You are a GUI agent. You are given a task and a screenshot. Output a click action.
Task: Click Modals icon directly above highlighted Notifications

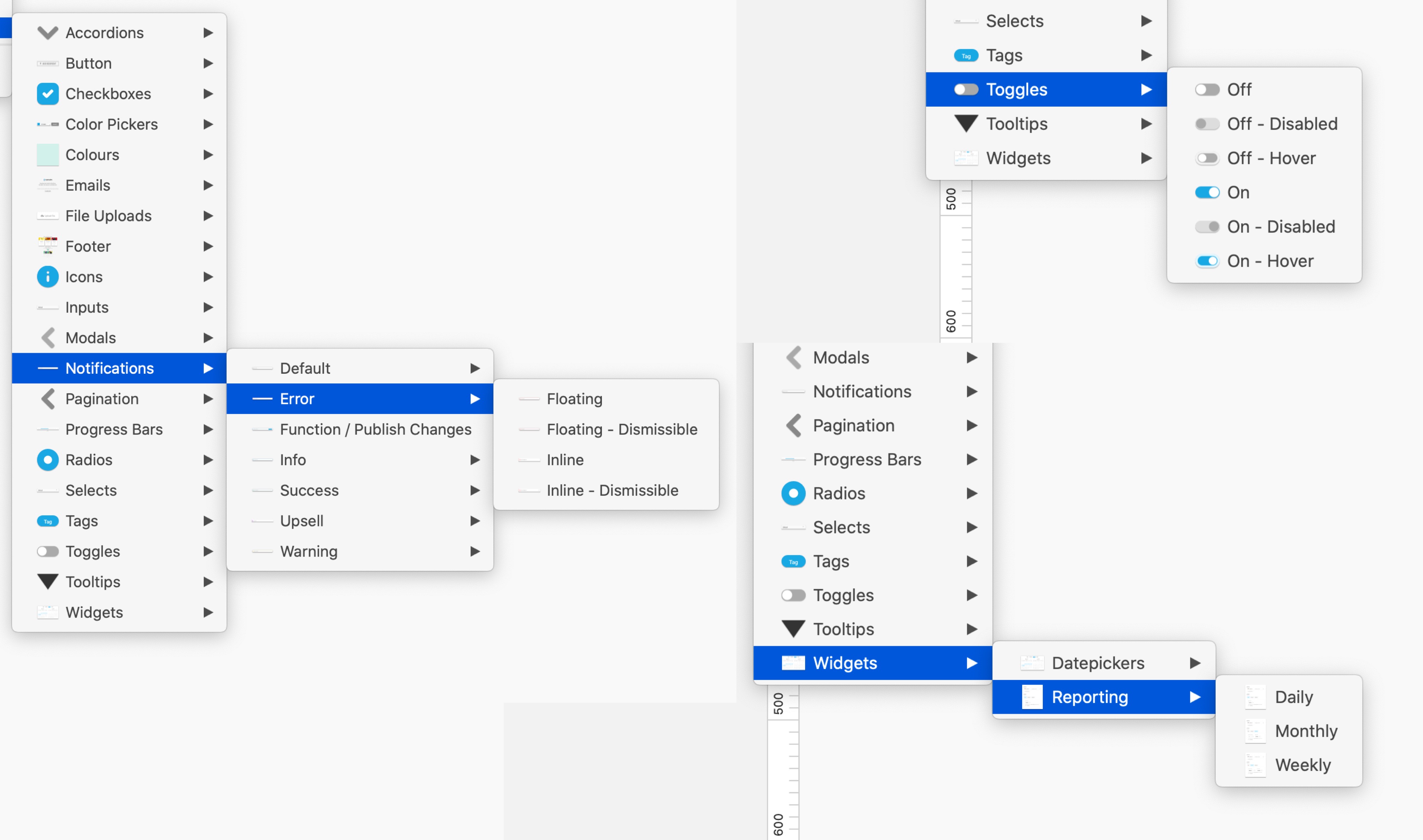click(48, 338)
